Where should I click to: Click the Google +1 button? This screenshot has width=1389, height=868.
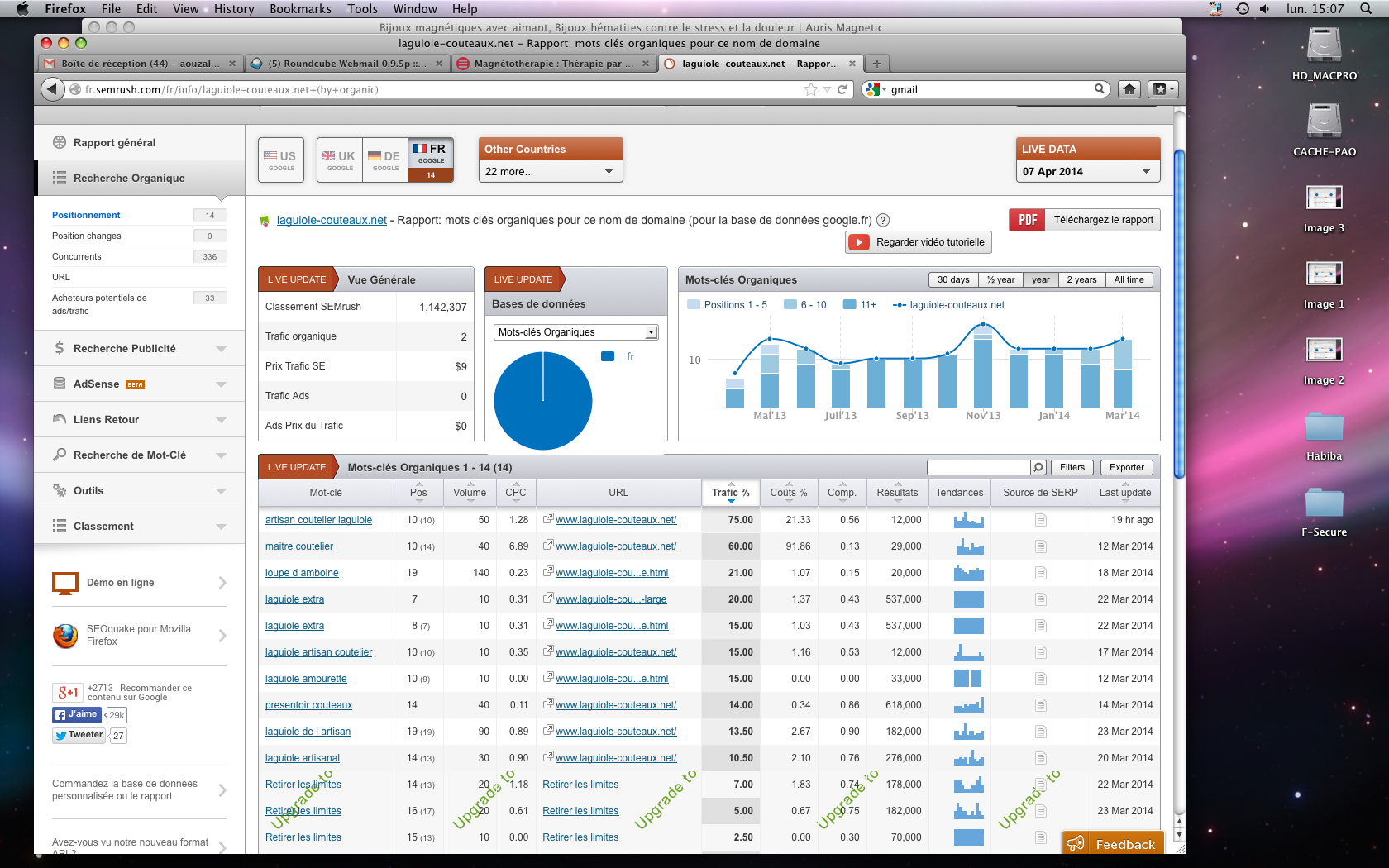pyautogui.click(x=68, y=692)
